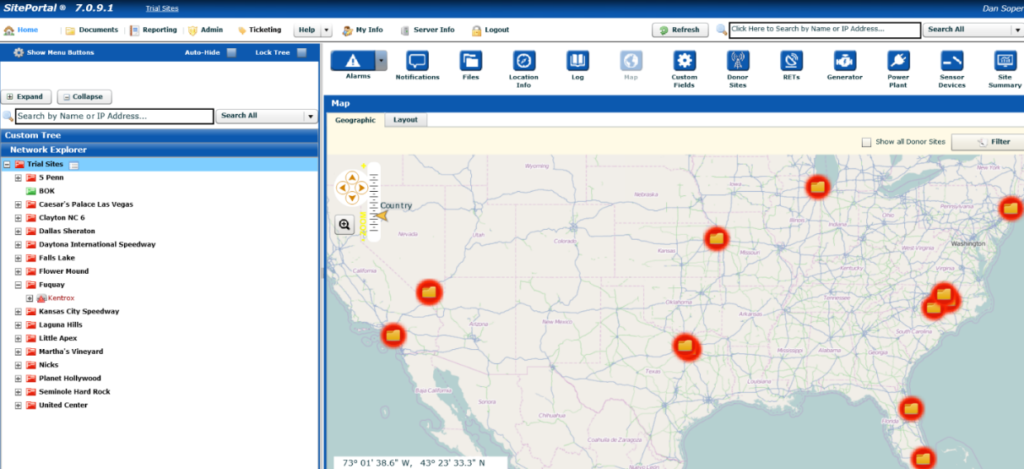Click the Collapse tree button
The image size is (1024, 469).
(84, 97)
